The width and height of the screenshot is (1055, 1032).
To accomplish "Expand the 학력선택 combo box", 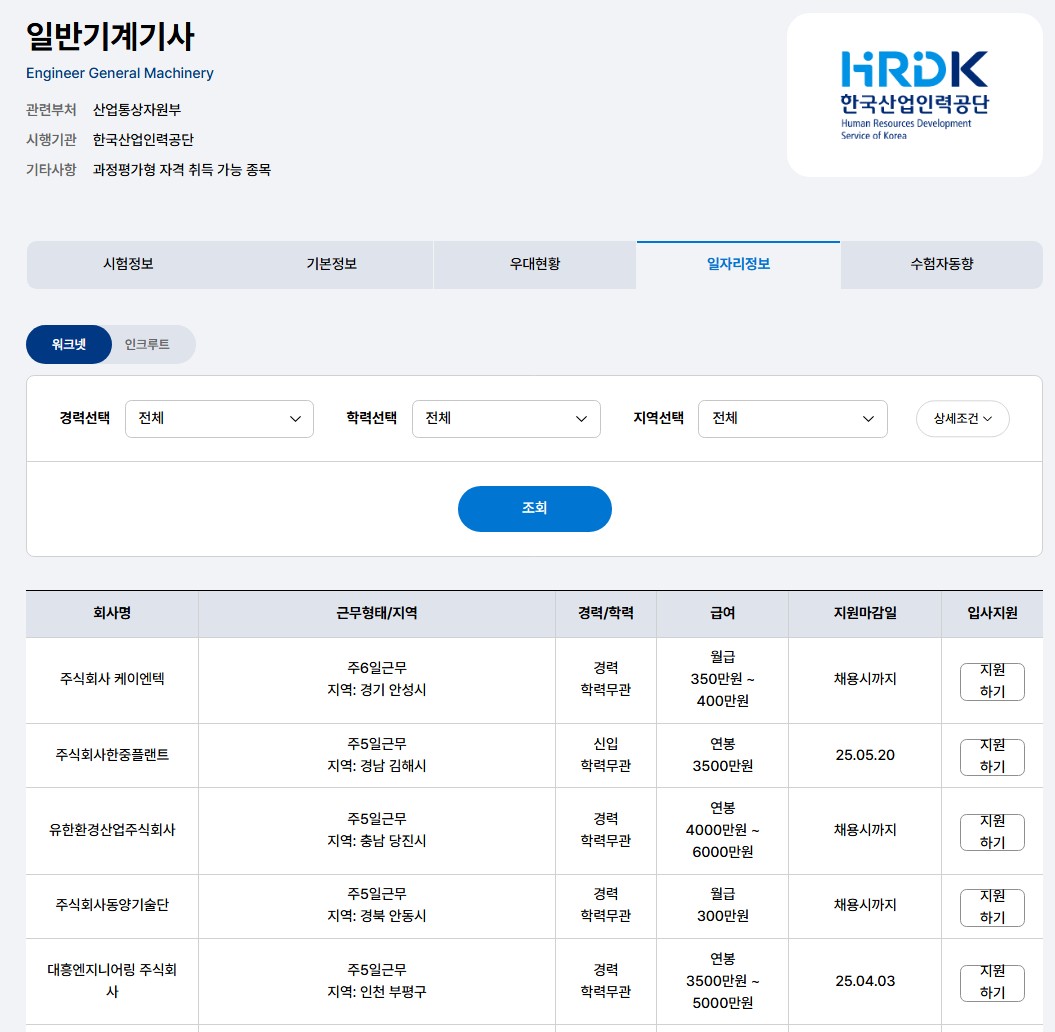I will (506, 419).
